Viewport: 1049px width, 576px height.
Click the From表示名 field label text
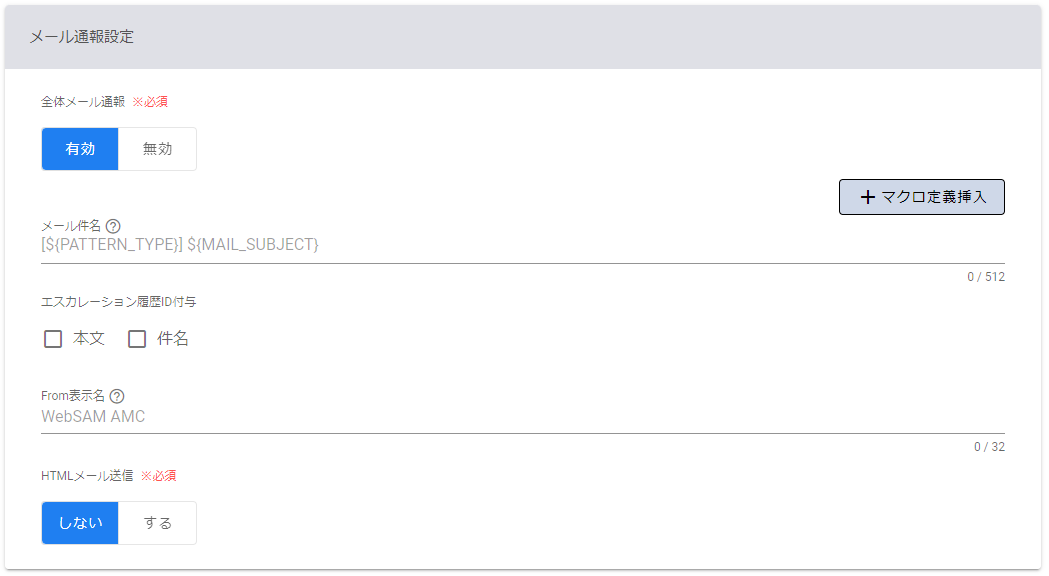(x=73, y=396)
